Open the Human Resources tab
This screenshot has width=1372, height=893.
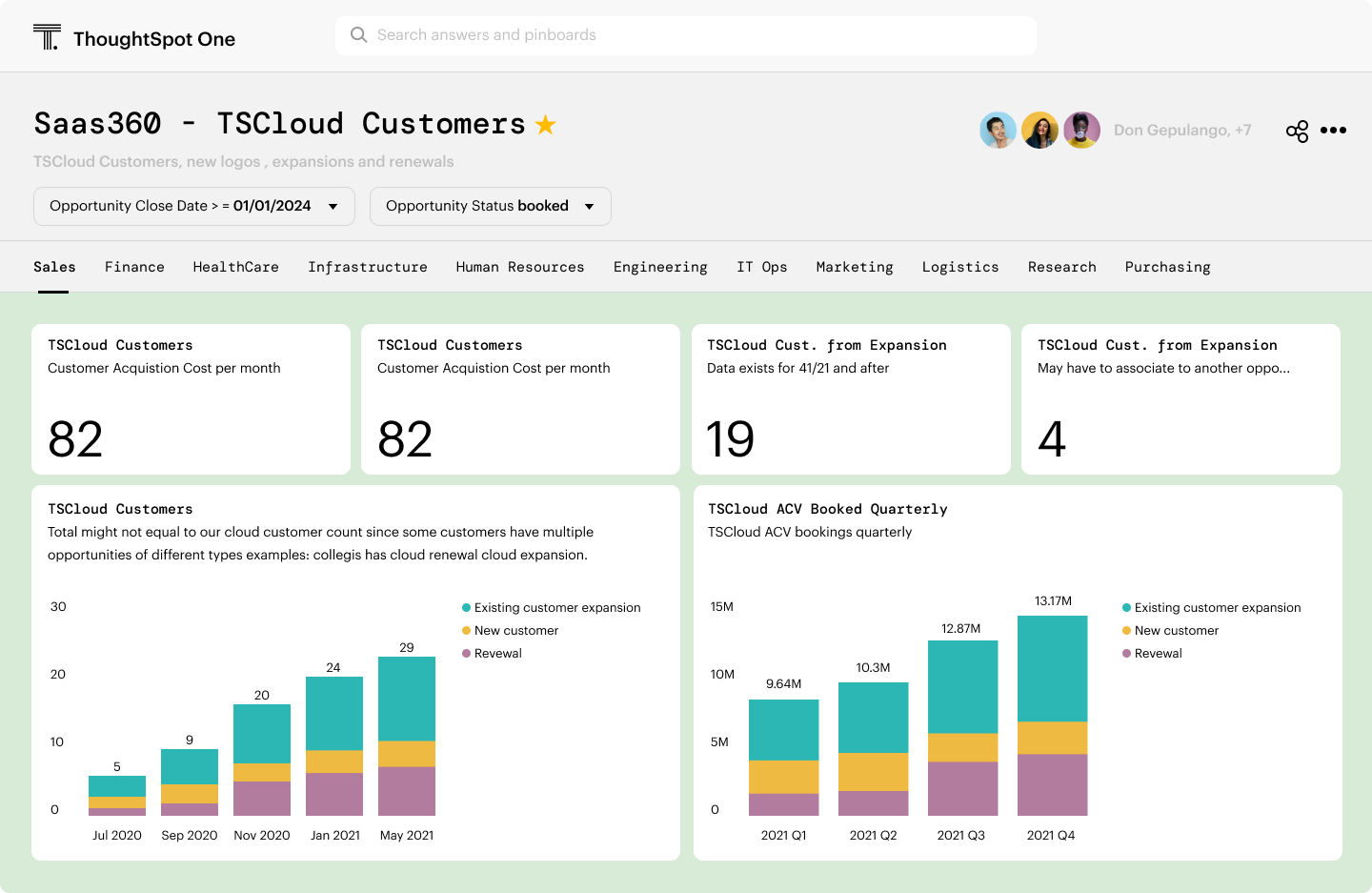[520, 267]
